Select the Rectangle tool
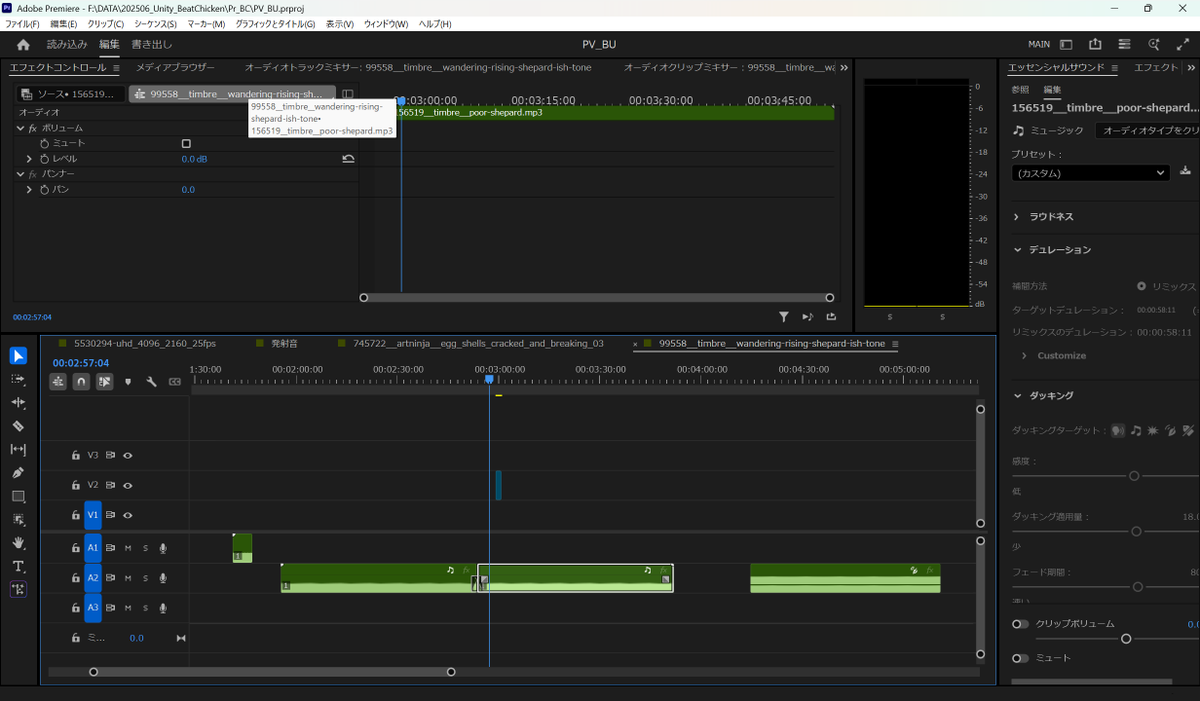Screen dimensions: 1200x701 (x=18, y=496)
